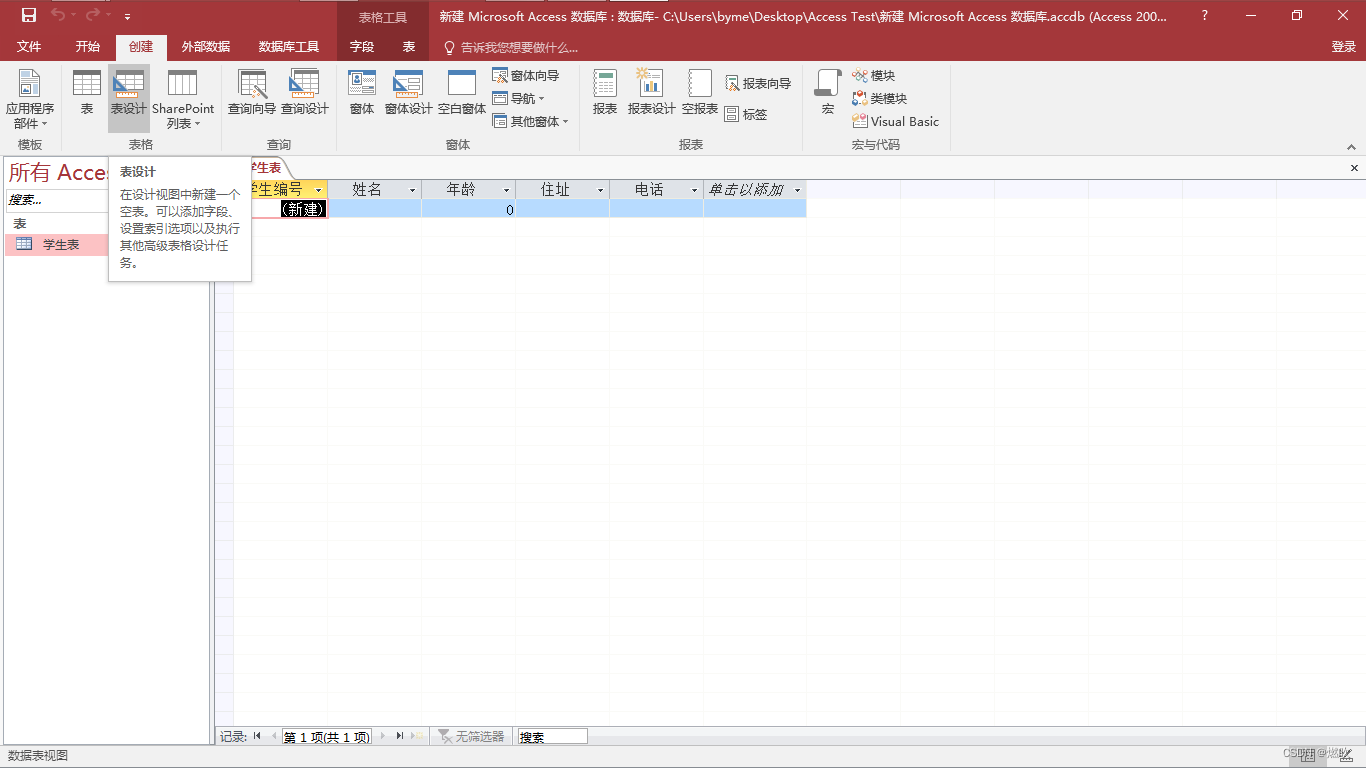Click the empty 姓名 cell in new row
Viewport: 1366px width, 768px height.
click(375, 209)
